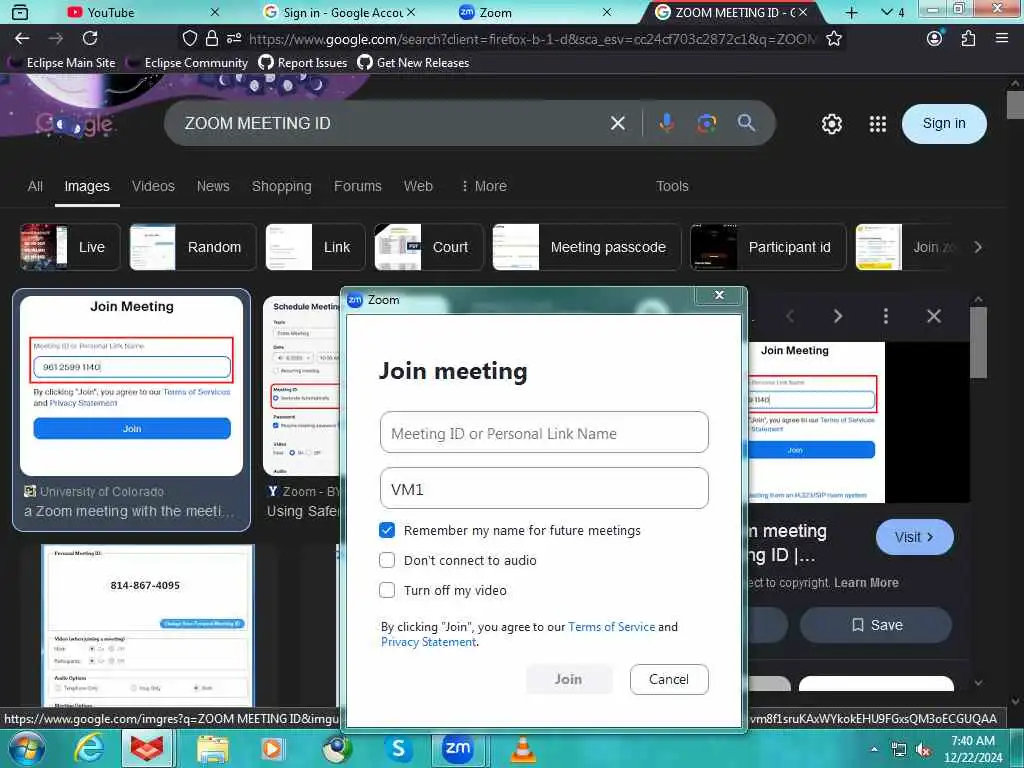This screenshot has width=1024, height=768.
Task: Show next image in preview panel
Action: 838,316
